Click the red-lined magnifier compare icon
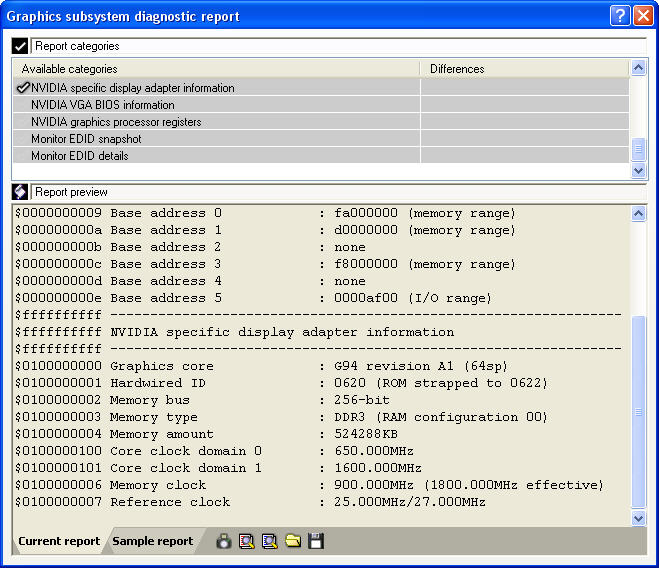This screenshot has height=568, width=659. coord(247,541)
